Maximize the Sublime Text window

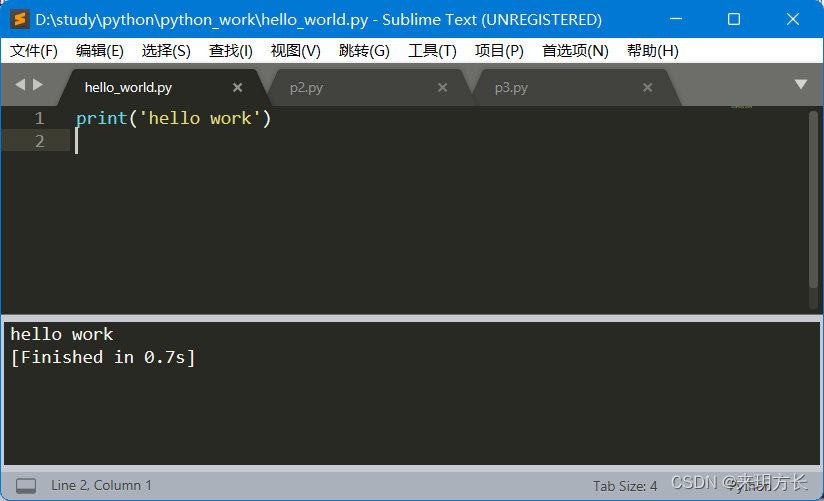[x=734, y=19]
